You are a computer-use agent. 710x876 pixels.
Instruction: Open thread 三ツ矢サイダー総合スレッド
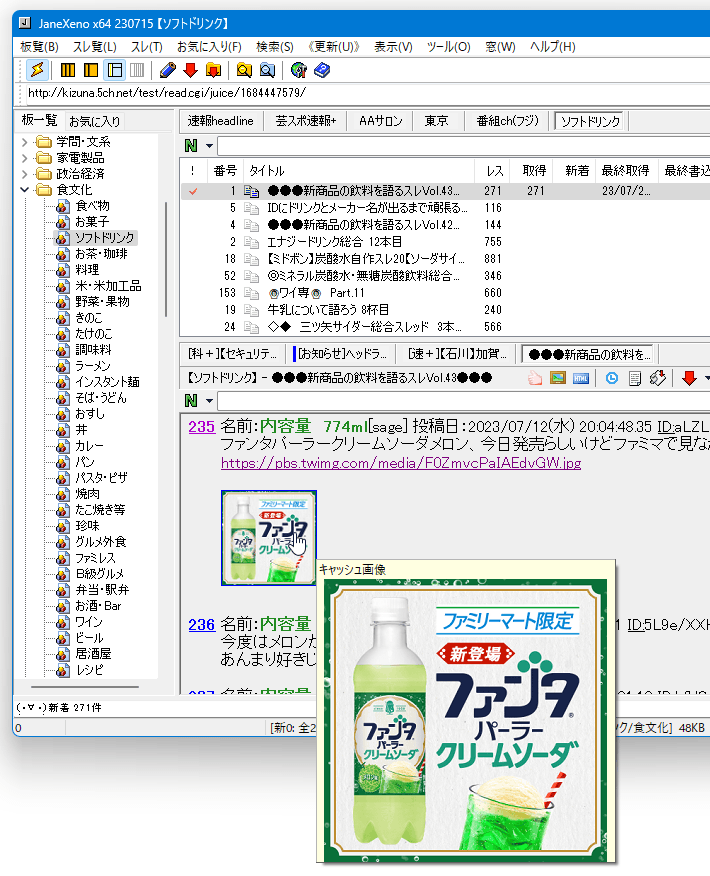click(x=364, y=327)
